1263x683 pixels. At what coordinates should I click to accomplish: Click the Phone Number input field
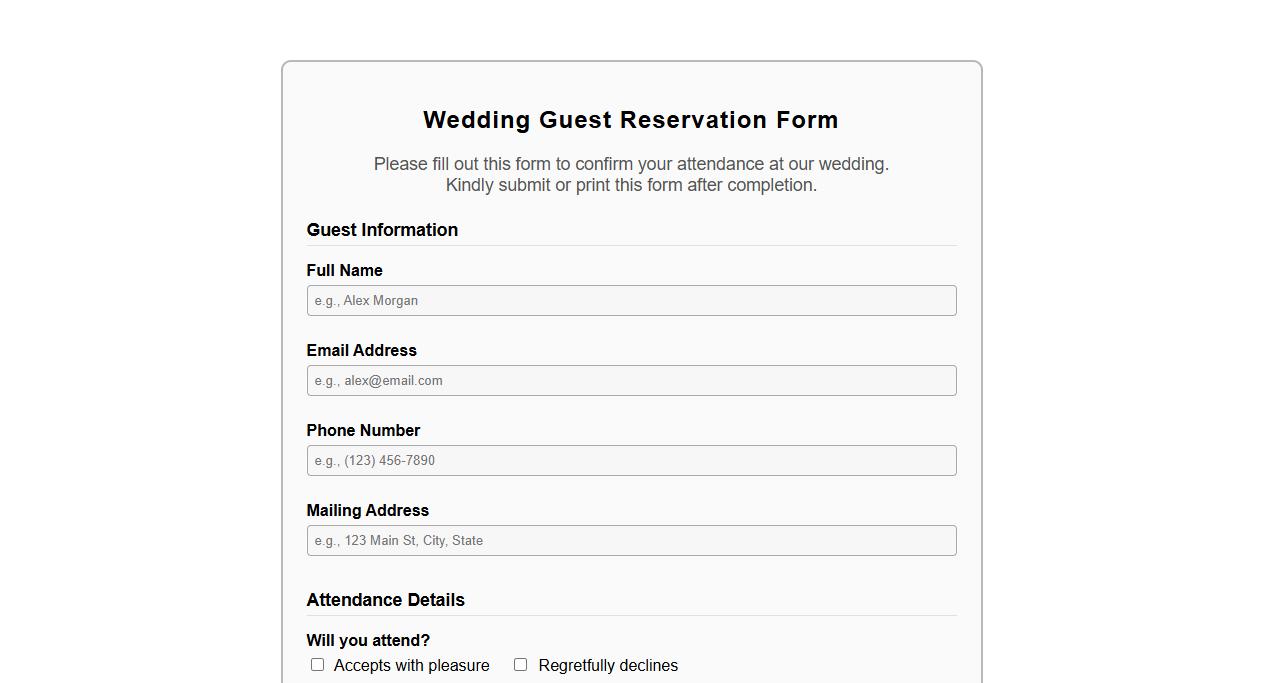[631, 460]
